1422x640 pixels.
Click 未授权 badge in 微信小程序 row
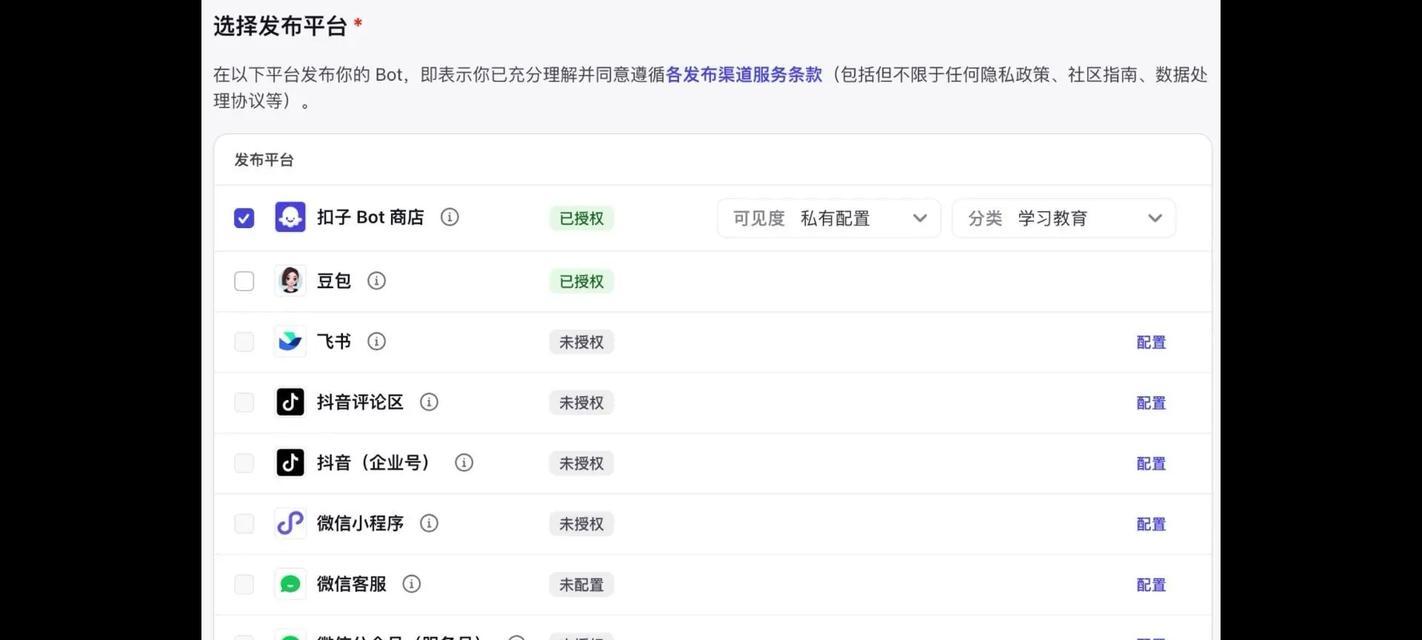pyautogui.click(x=581, y=524)
